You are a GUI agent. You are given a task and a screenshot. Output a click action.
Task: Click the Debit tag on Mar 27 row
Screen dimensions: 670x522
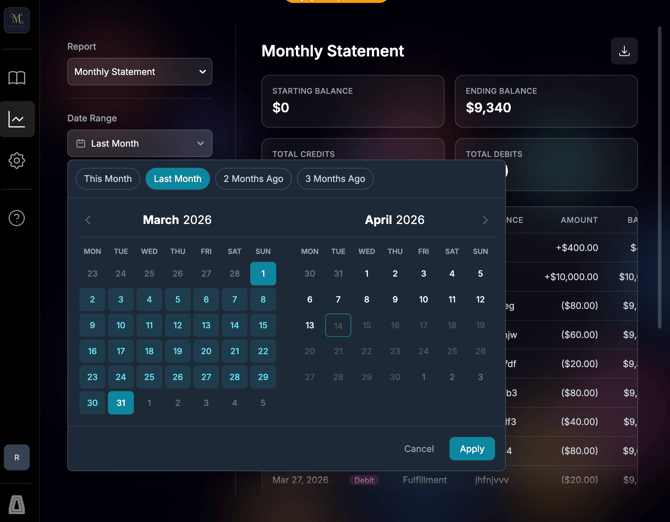pos(364,480)
